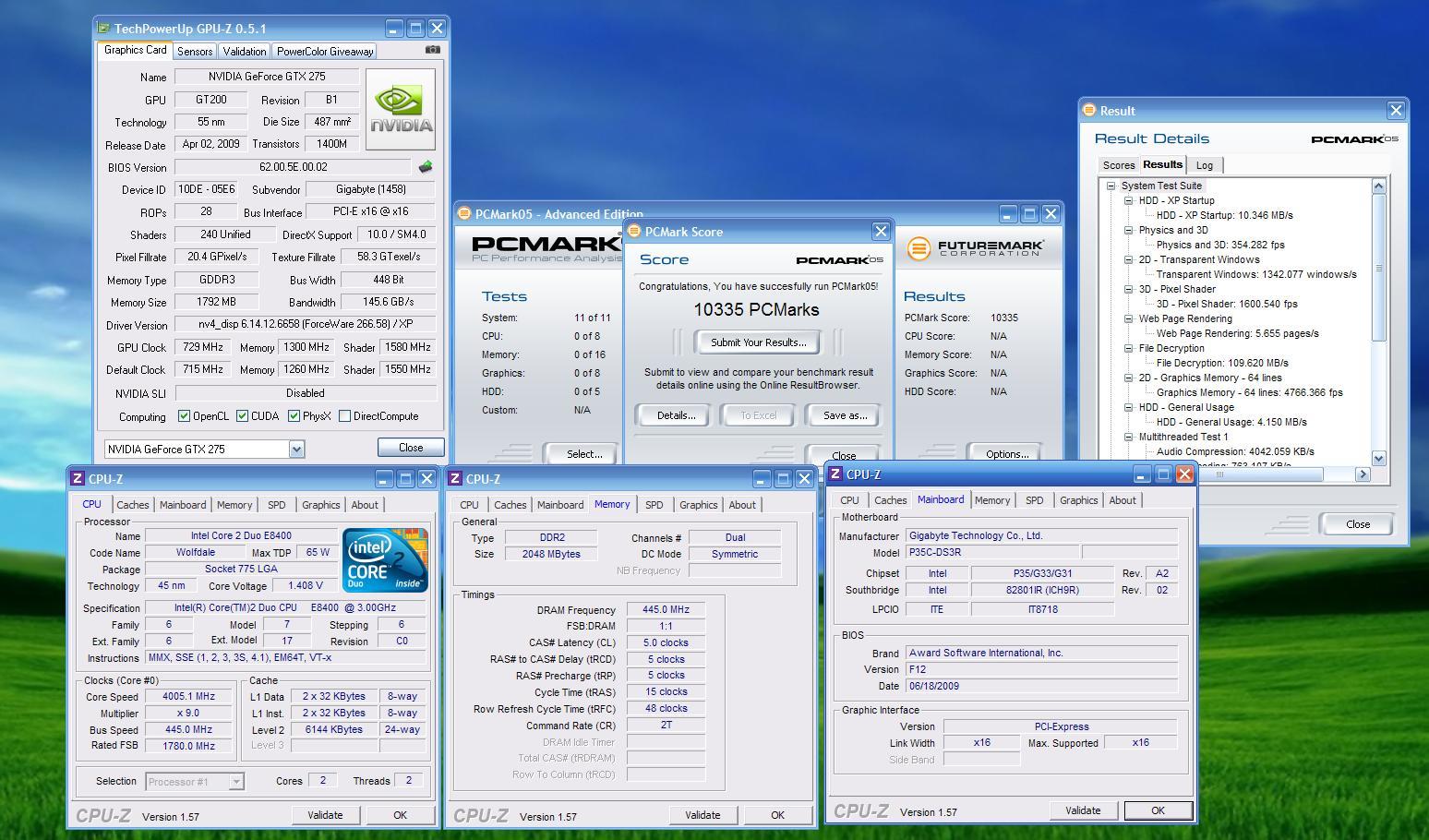This screenshot has height=840, width=1429.
Task: Collapse the 2D - Transparent Windows node
Action: (1128, 259)
